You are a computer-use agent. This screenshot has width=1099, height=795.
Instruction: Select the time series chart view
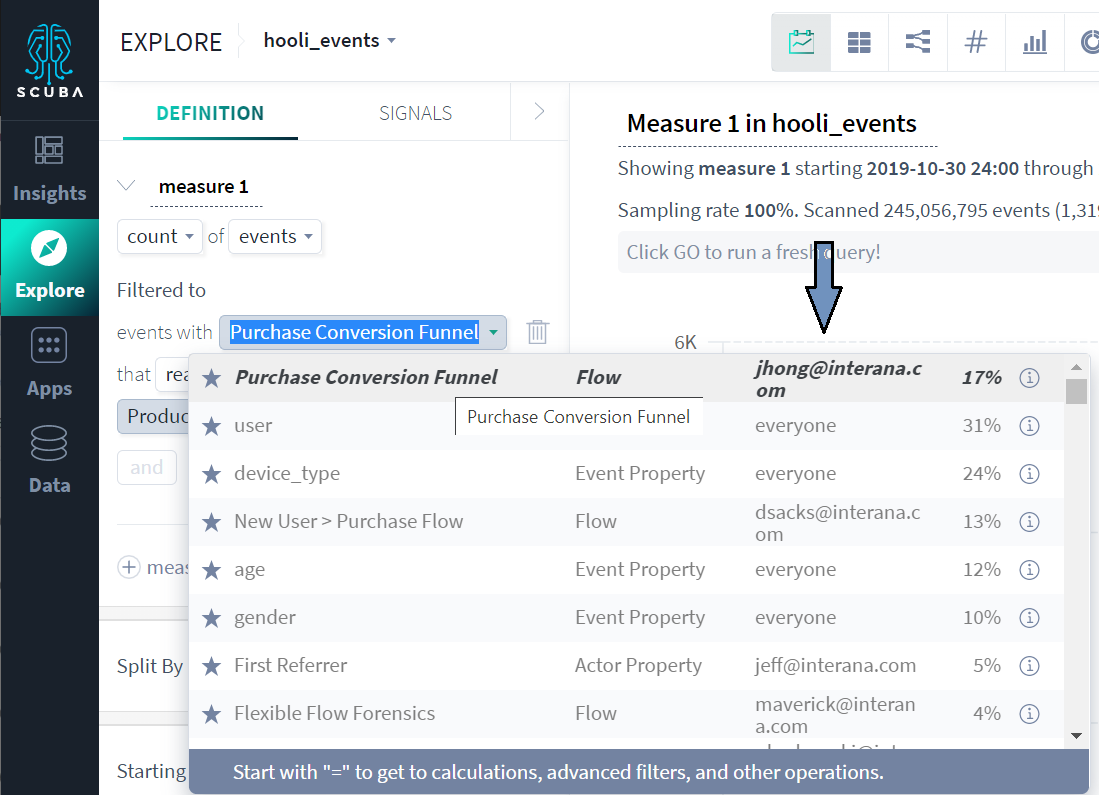tap(801, 42)
